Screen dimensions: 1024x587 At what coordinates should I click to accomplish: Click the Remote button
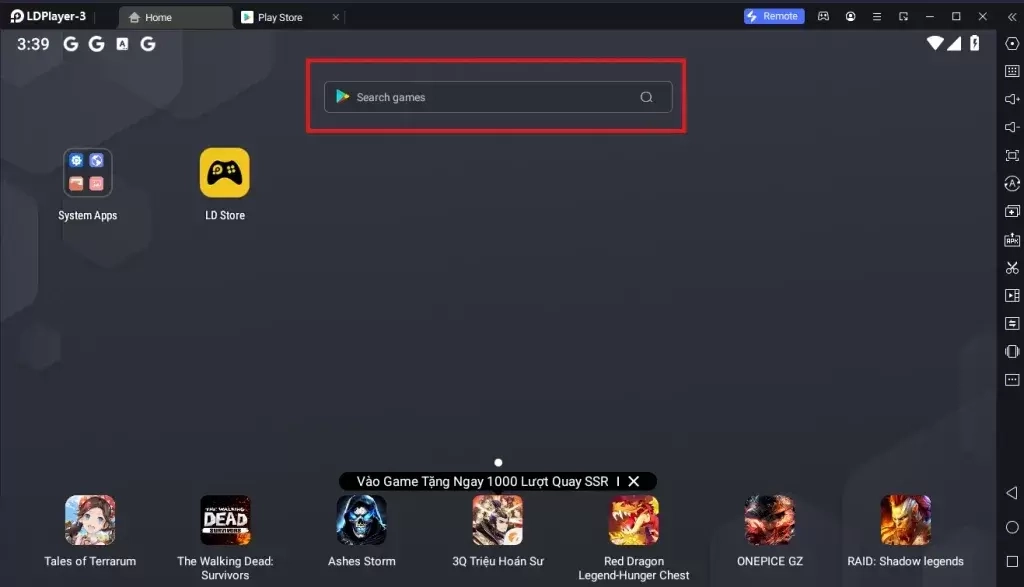point(774,16)
